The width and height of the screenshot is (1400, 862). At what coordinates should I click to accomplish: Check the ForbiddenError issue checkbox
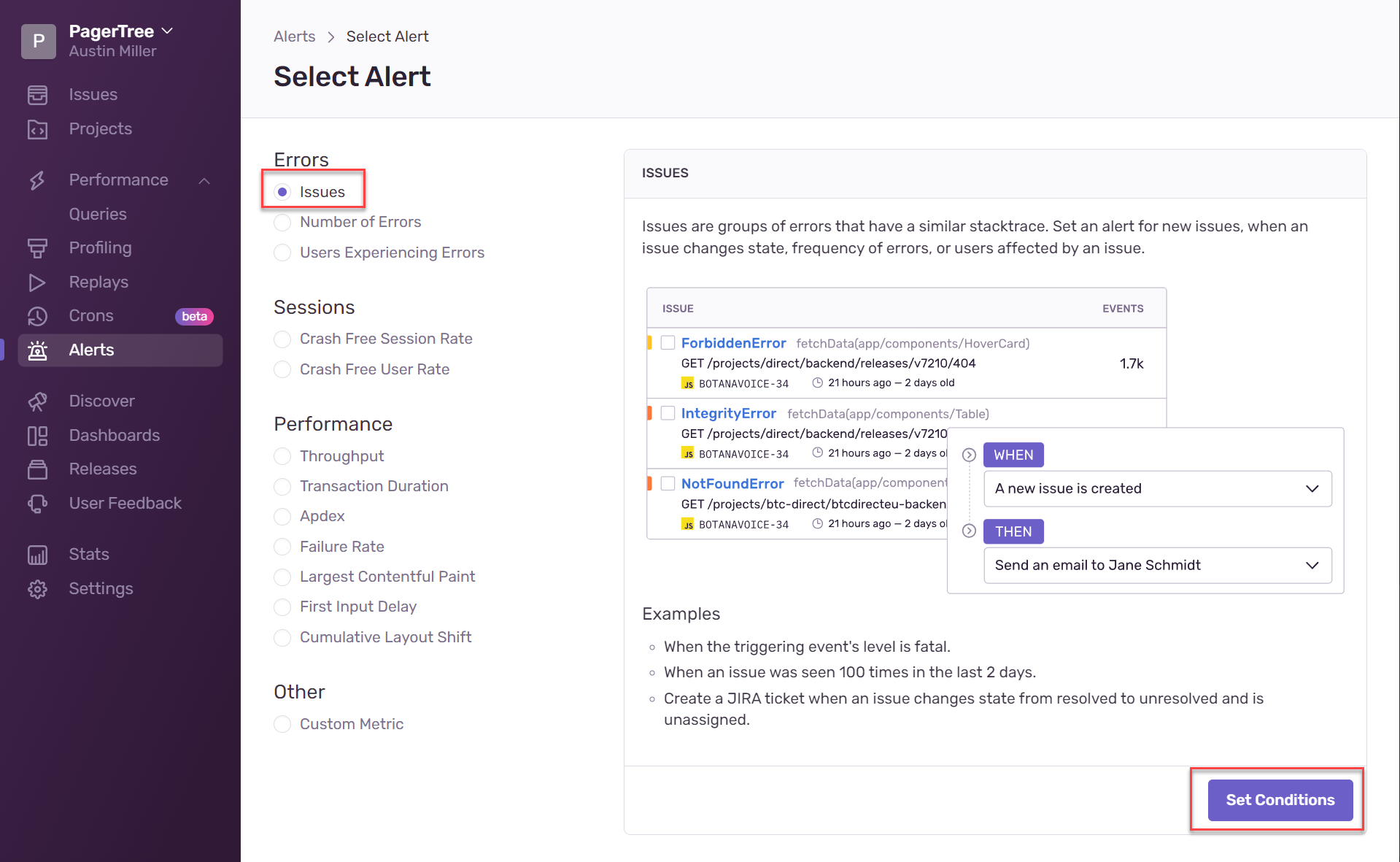click(x=668, y=343)
